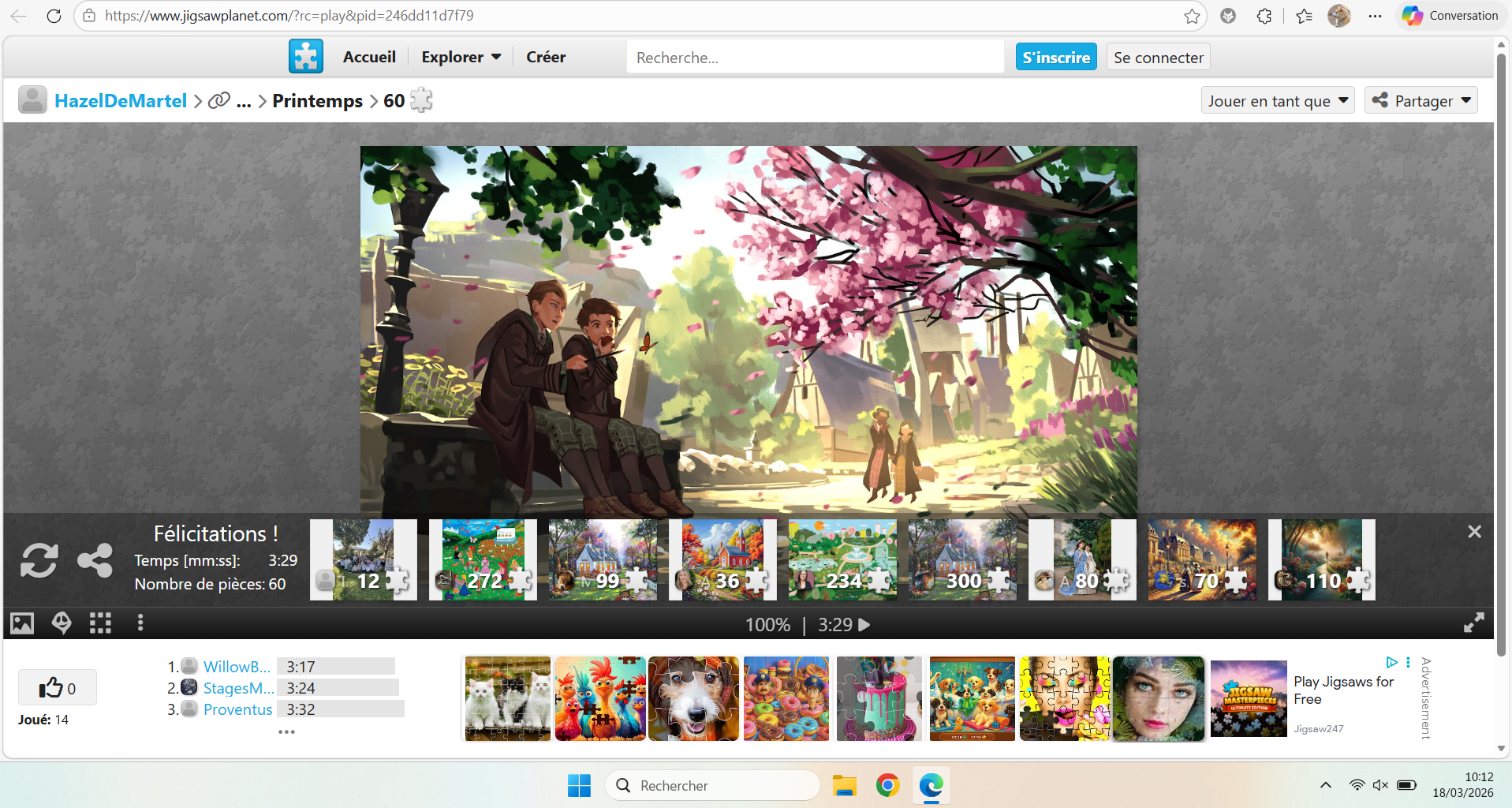Open the 12-piece suggested puzzle
The image size is (1512, 808).
[x=364, y=559]
